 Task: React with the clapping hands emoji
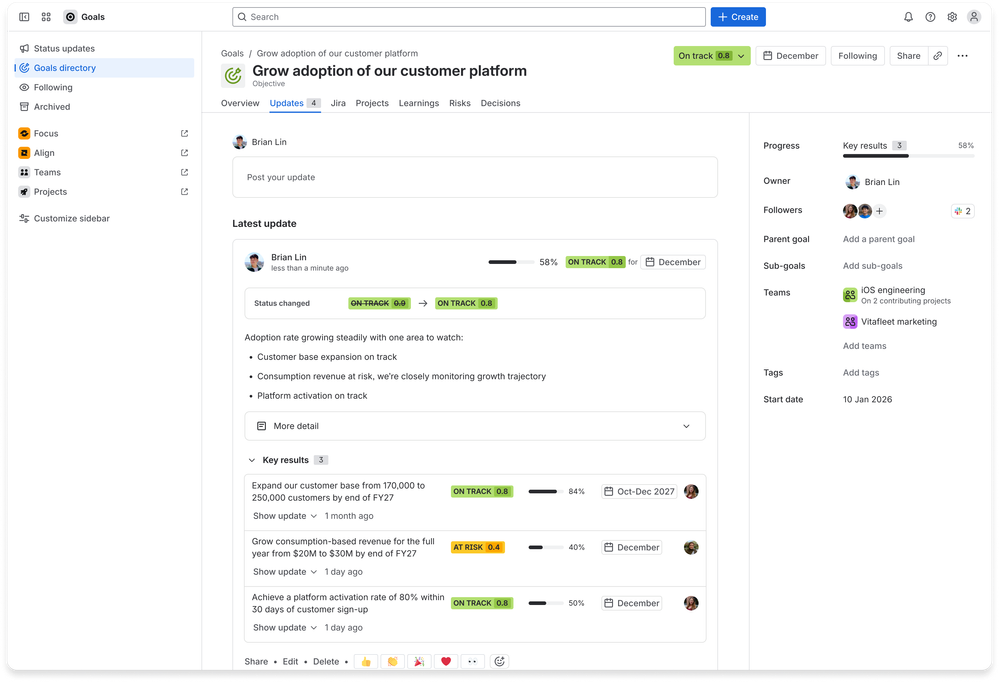click(392, 662)
